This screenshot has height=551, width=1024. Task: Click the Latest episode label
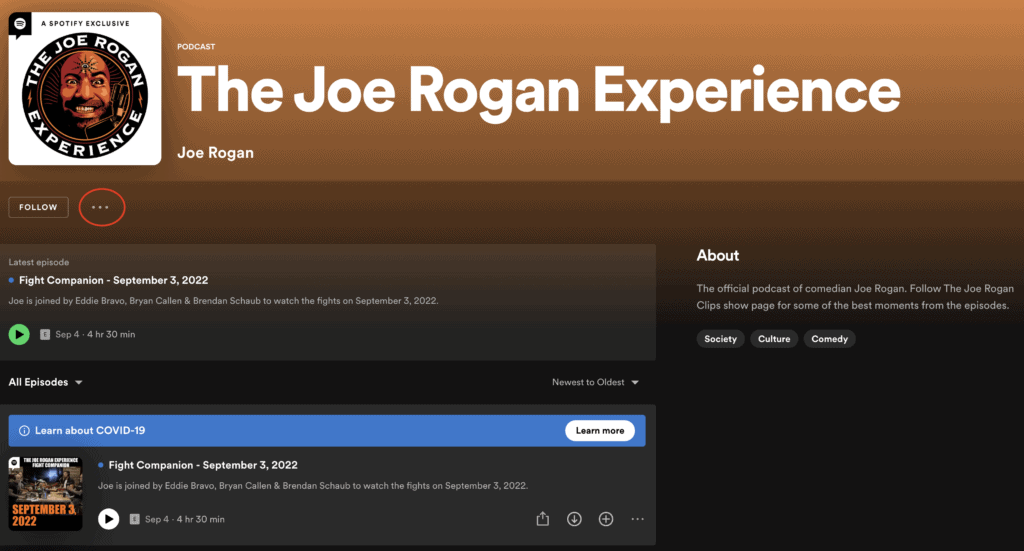[39, 262]
